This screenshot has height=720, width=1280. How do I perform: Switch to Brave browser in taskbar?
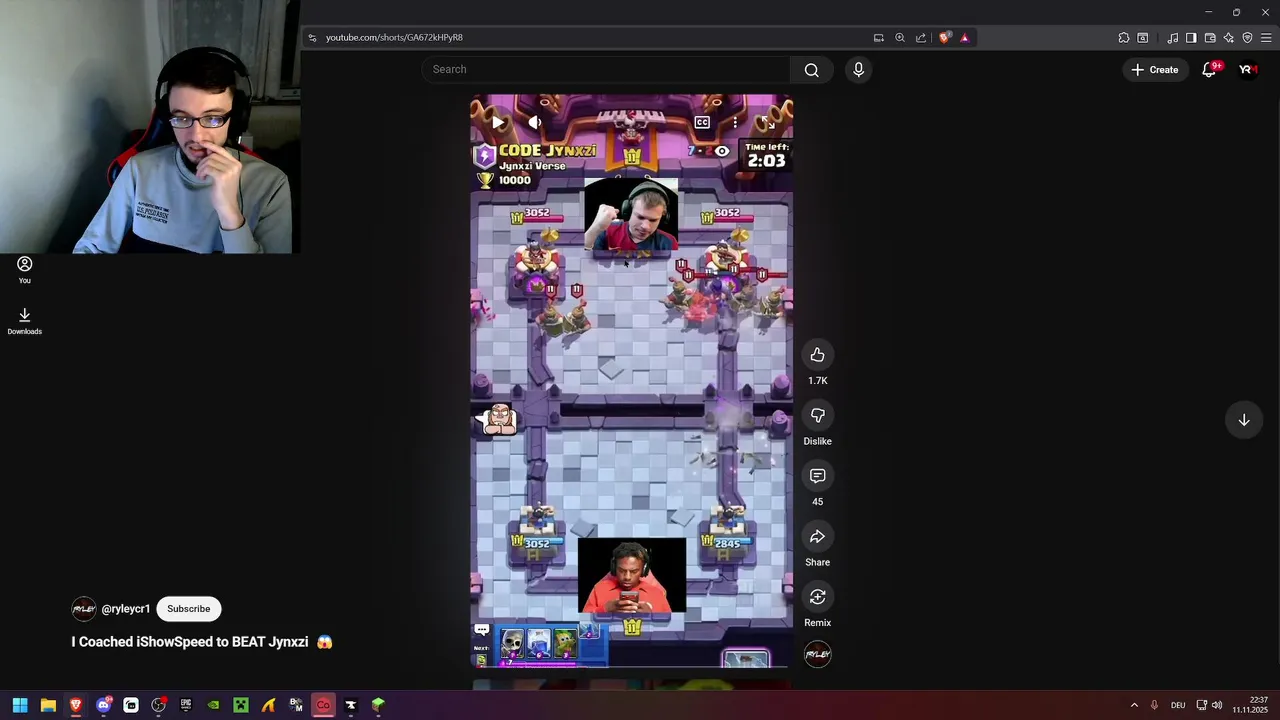75,705
